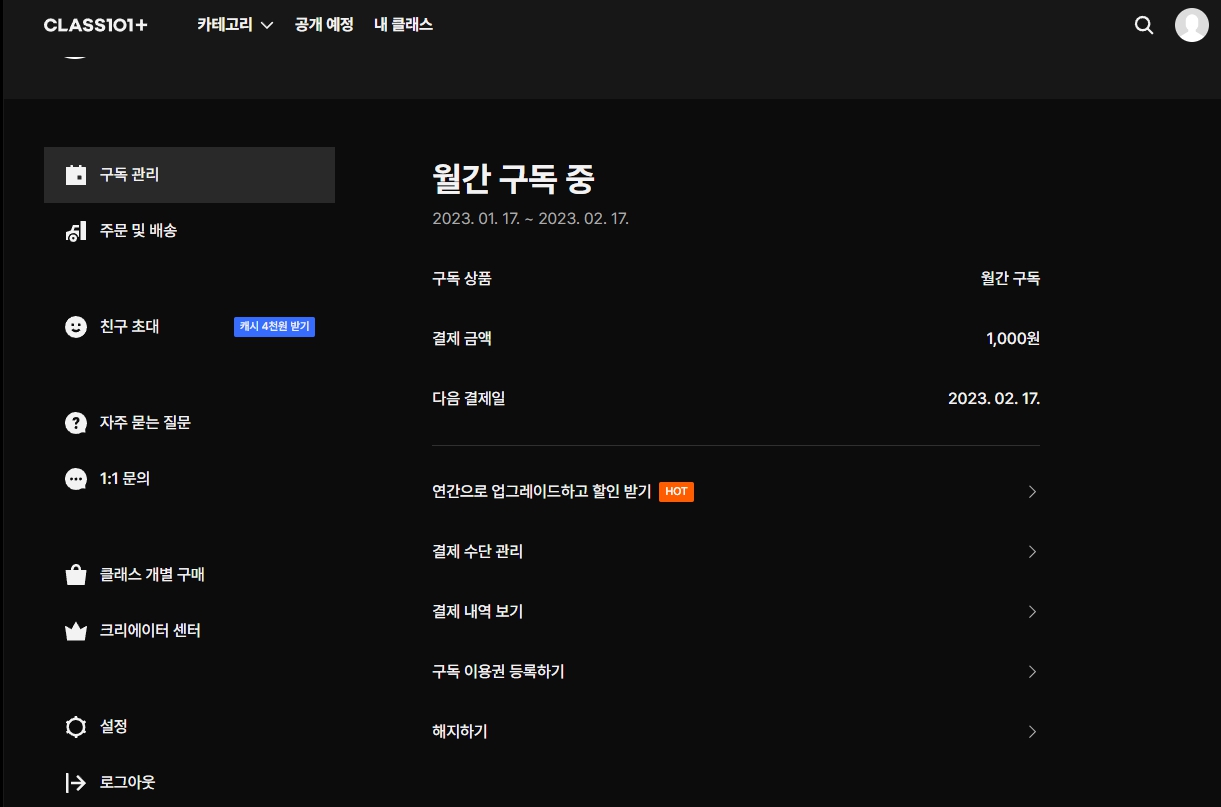Click the CLASS101+ logo
The width and height of the screenshot is (1221, 807).
(96, 25)
